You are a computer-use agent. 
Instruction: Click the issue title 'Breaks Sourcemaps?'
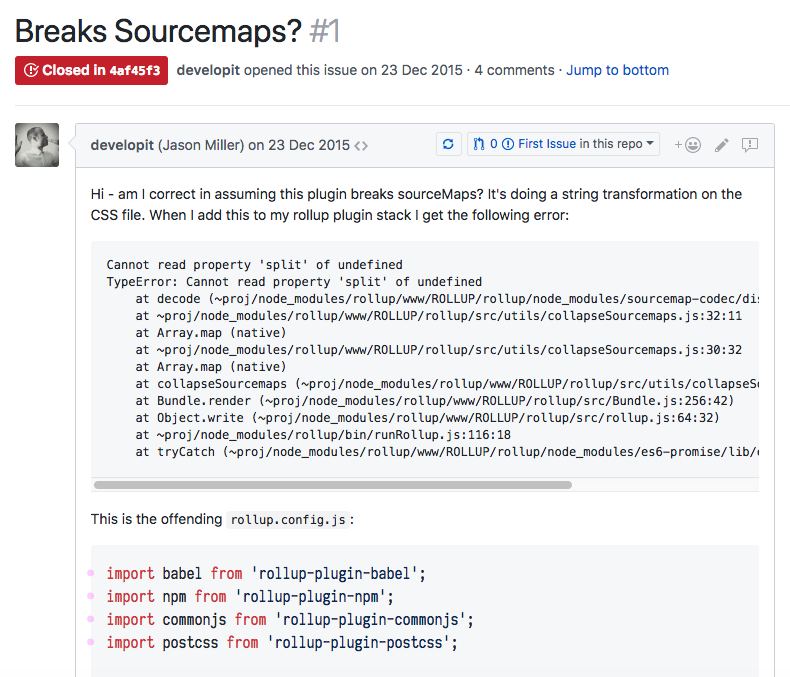[158, 31]
